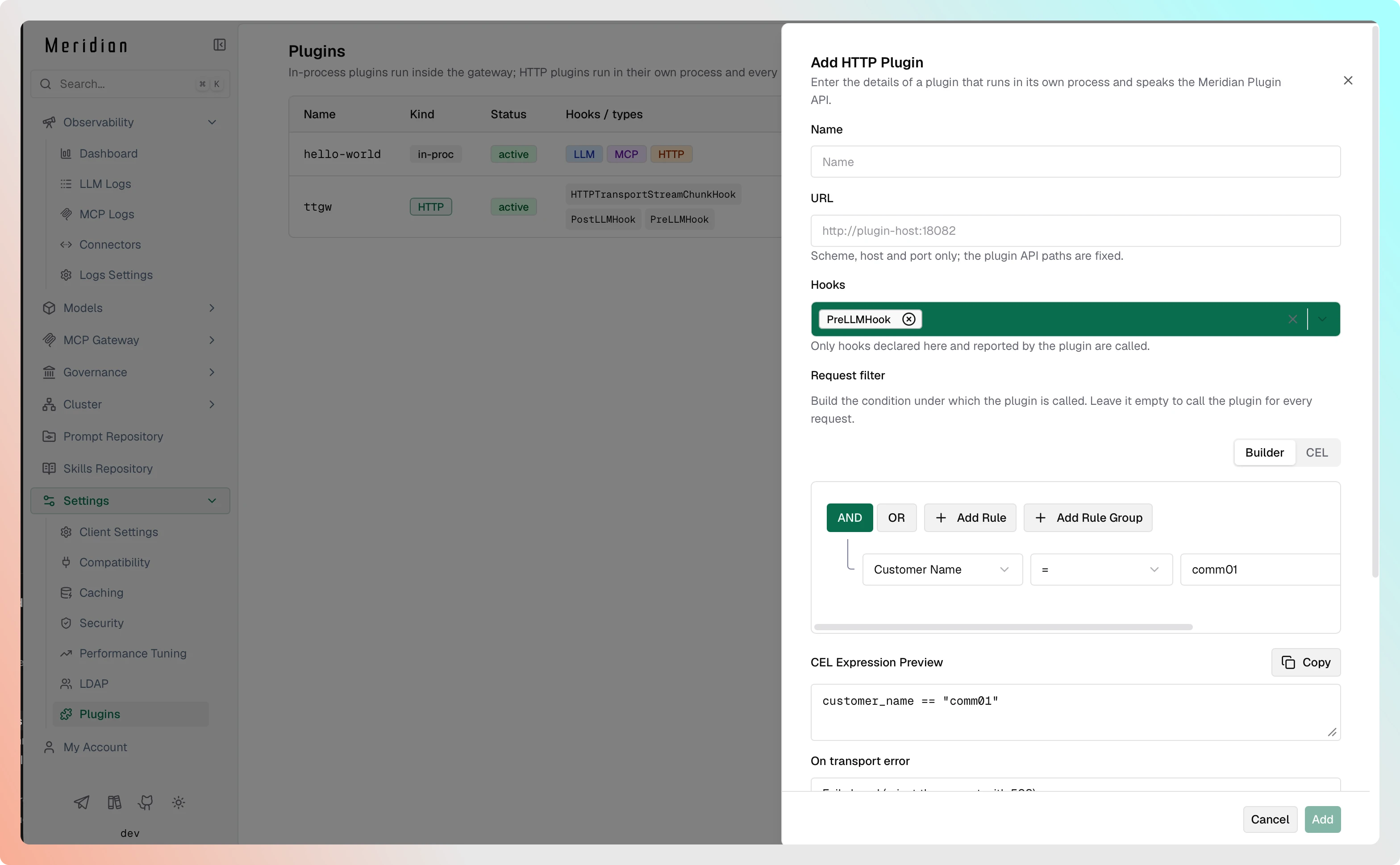This screenshot has height=865, width=1400.
Task: Select the AND combinator
Action: coord(850,518)
